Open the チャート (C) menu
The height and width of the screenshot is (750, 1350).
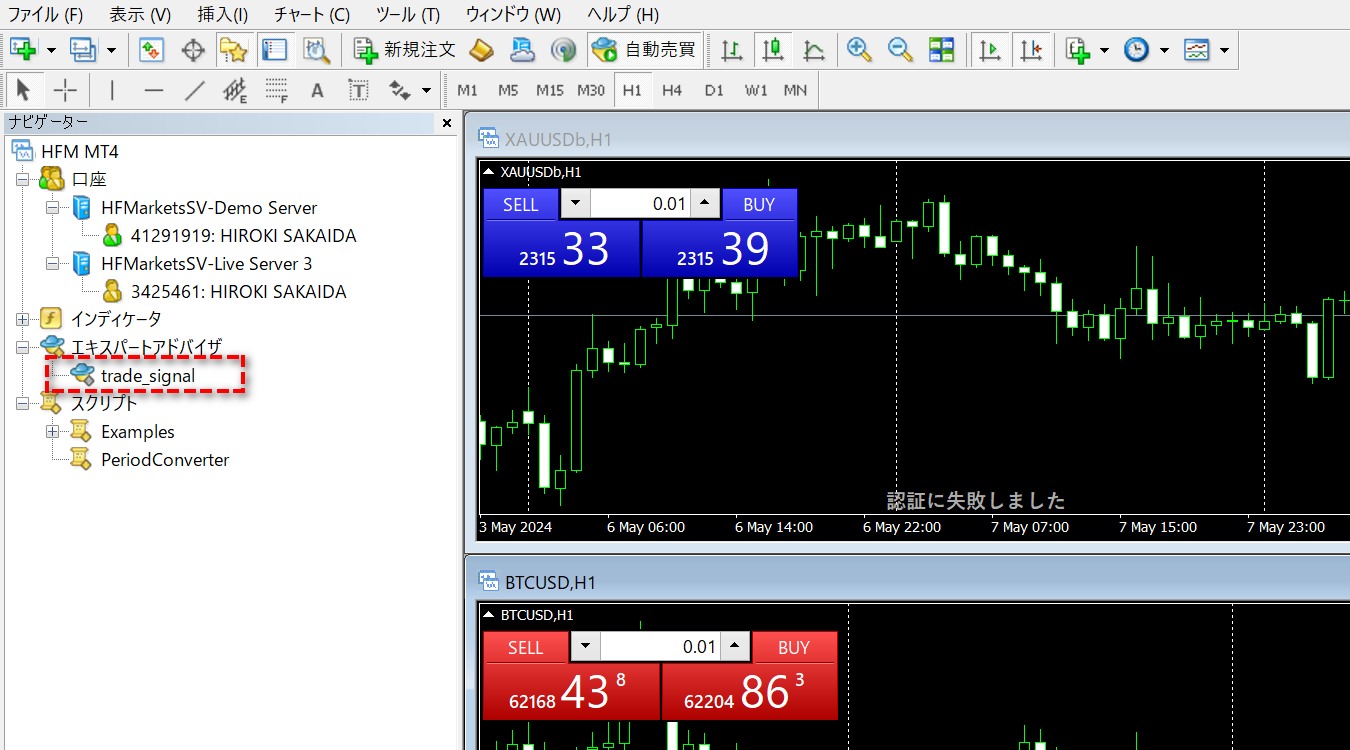coord(311,15)
